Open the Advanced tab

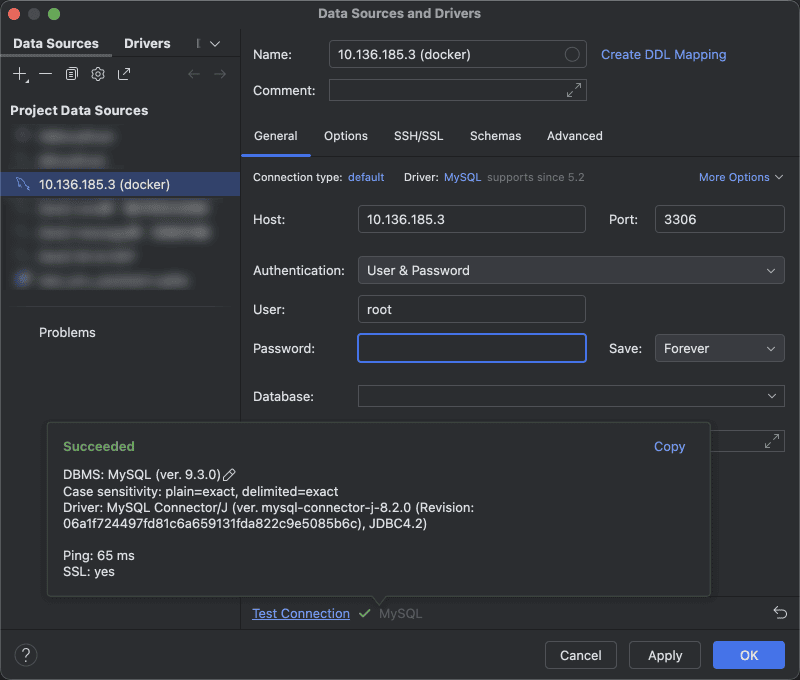[574, 136]
